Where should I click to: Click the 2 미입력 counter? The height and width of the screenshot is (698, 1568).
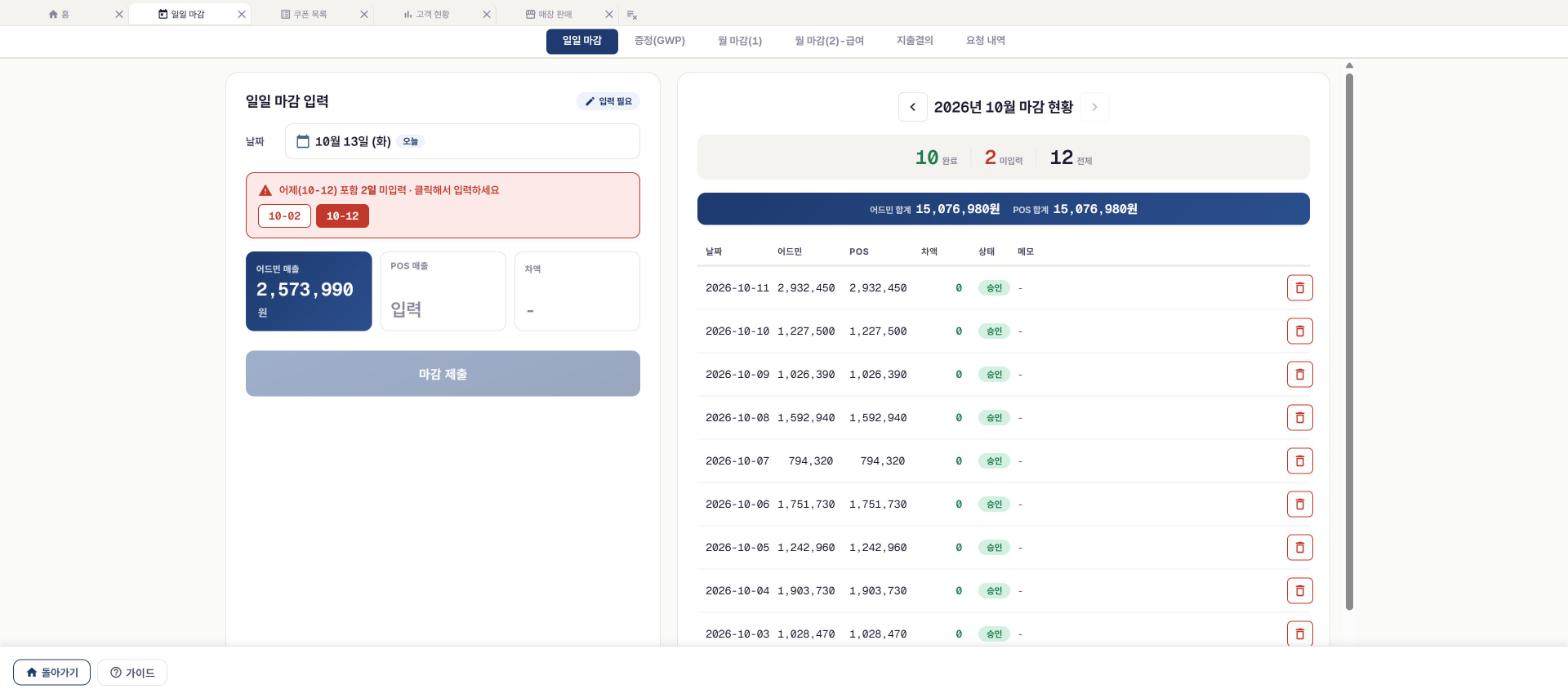pos(1003,158)
